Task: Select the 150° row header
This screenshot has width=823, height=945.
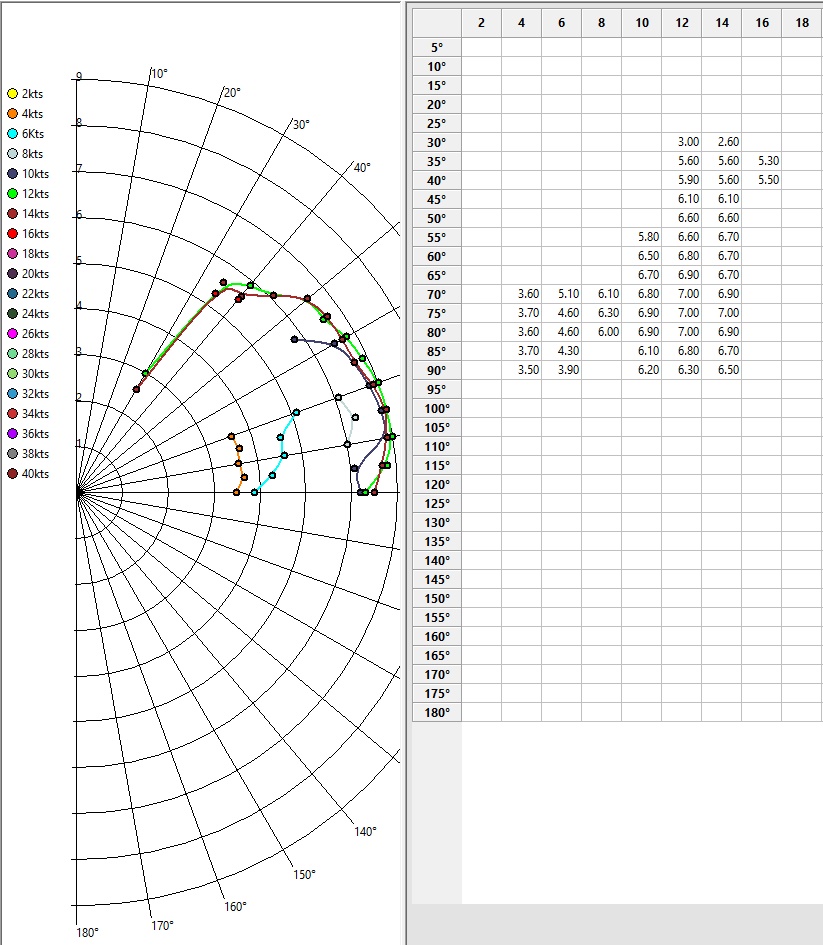Action: pyautogui.click(x=437, y=598)
